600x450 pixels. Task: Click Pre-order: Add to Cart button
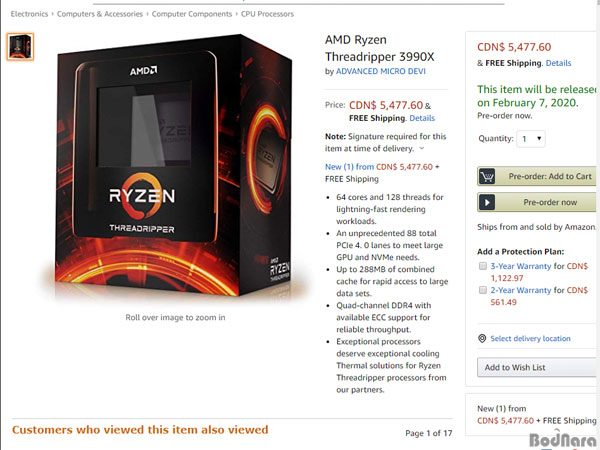pyautogui.click(x=537, y=176)
